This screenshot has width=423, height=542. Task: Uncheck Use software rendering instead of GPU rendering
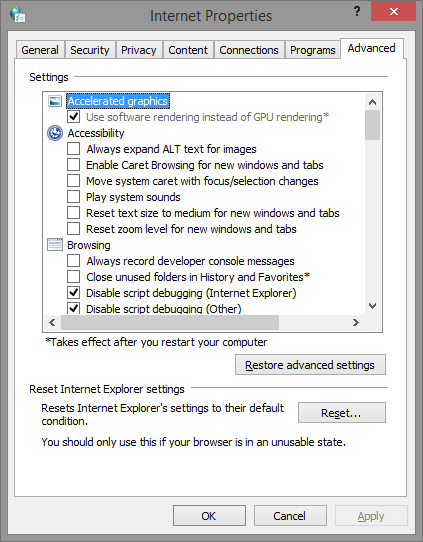[74, 117]
